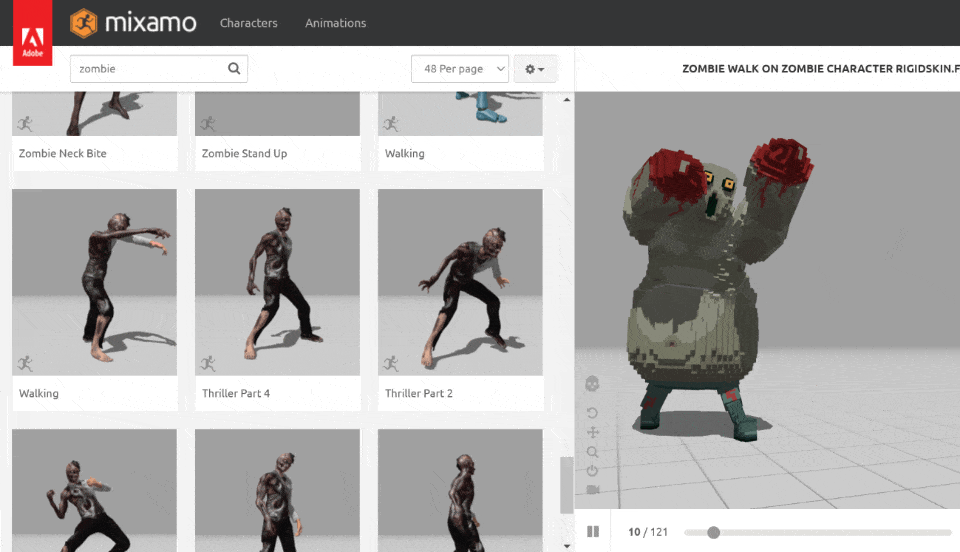Screen dimensions: 960x552
Task: Click the Zombie Stand Up label
Action: pyautogui.click(x=244, y=154)
